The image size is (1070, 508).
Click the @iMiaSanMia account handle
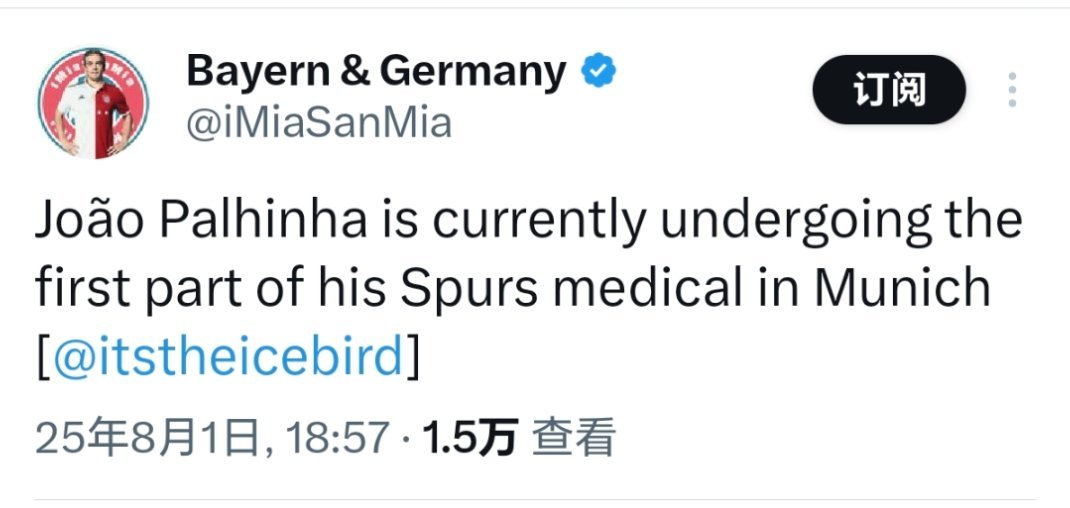319,124
